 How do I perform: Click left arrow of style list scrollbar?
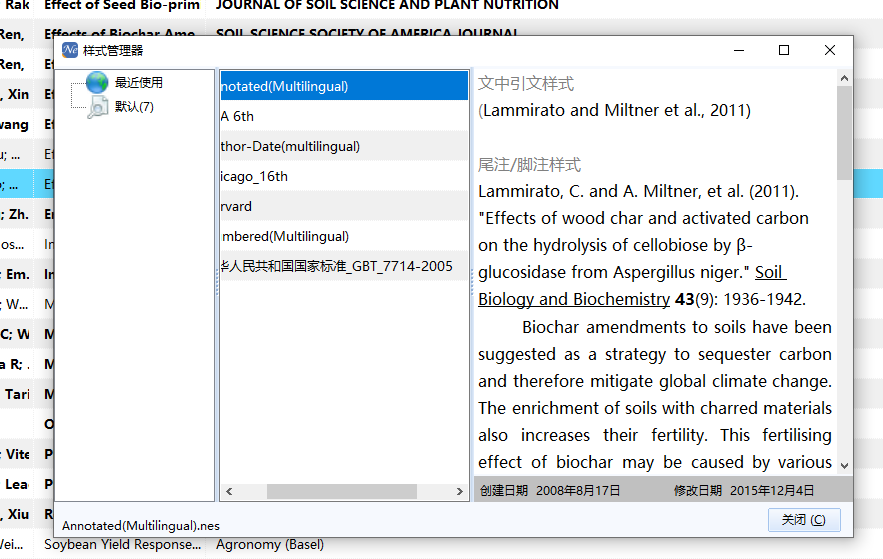pyautogui.click(x=229, y=491)
